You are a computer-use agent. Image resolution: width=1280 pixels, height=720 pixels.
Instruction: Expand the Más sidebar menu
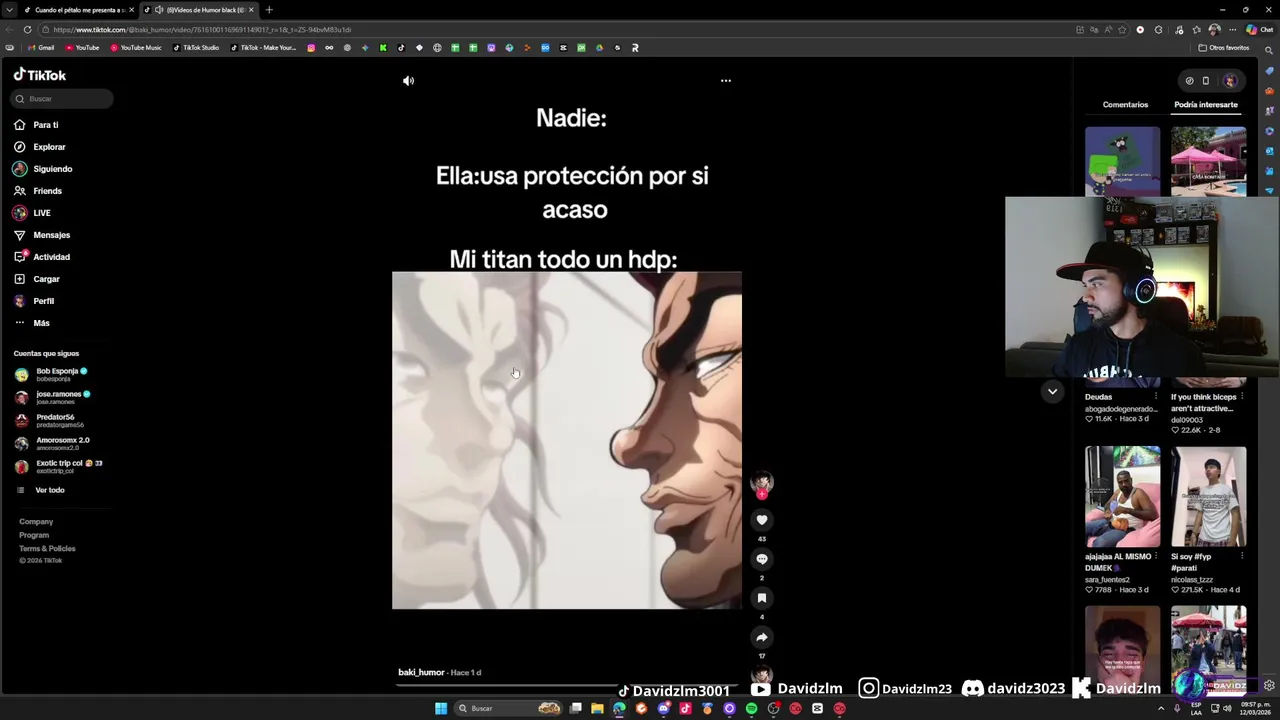(x=41, y=323)
